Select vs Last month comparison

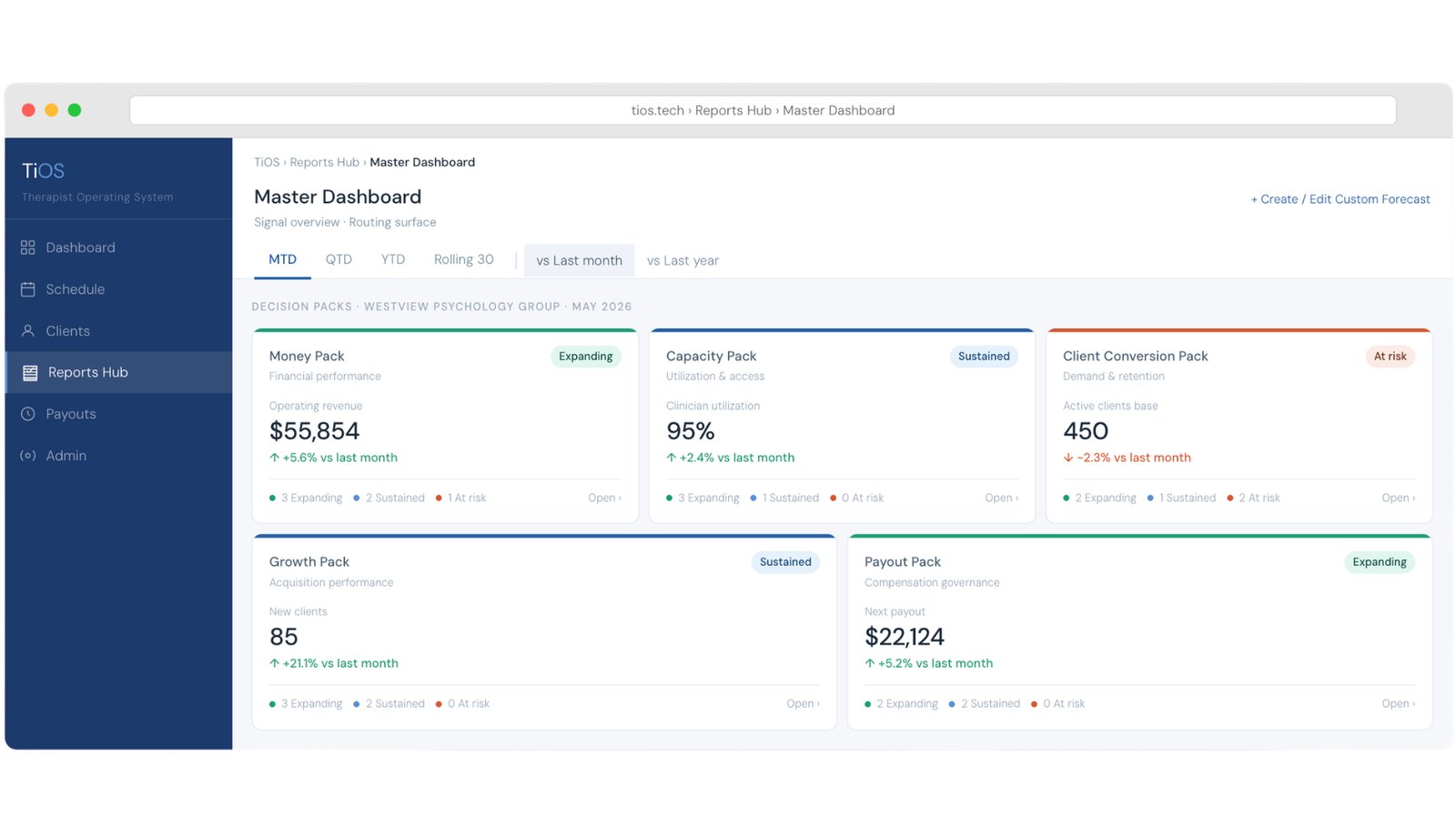coord(580,260)
